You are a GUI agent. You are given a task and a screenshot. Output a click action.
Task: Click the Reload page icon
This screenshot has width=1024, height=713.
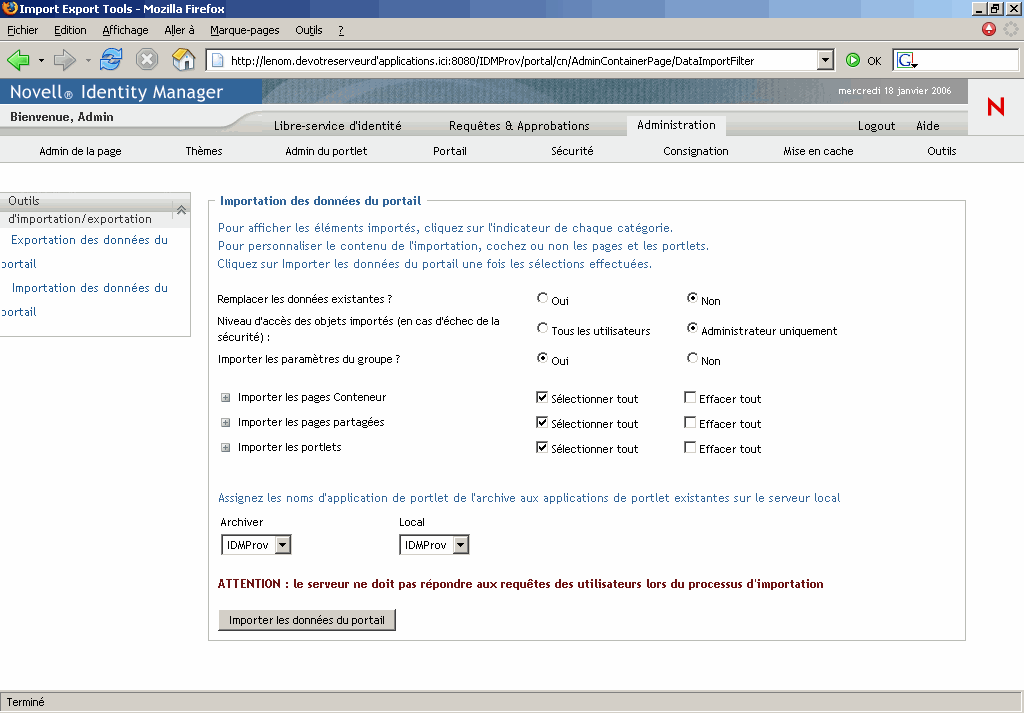(x=111, y=59)
